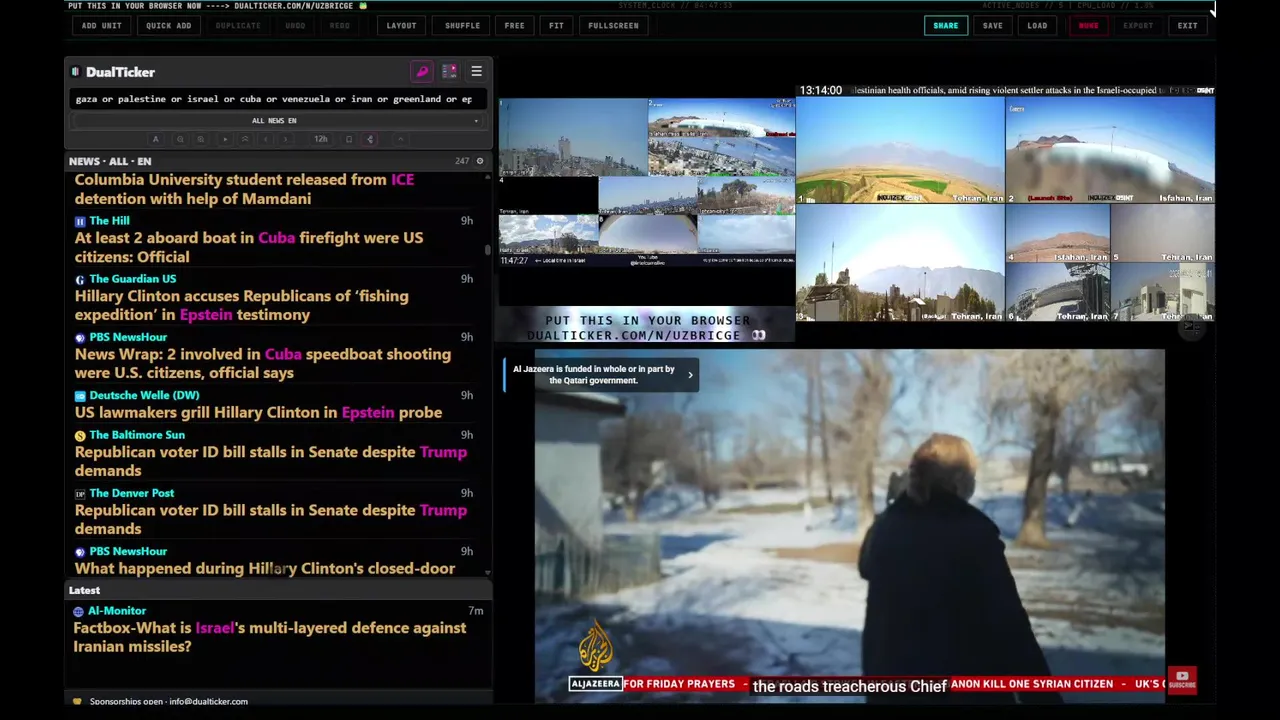Click The Baltimore Sun source icon

pyautogui.click(x=80, y=435)
